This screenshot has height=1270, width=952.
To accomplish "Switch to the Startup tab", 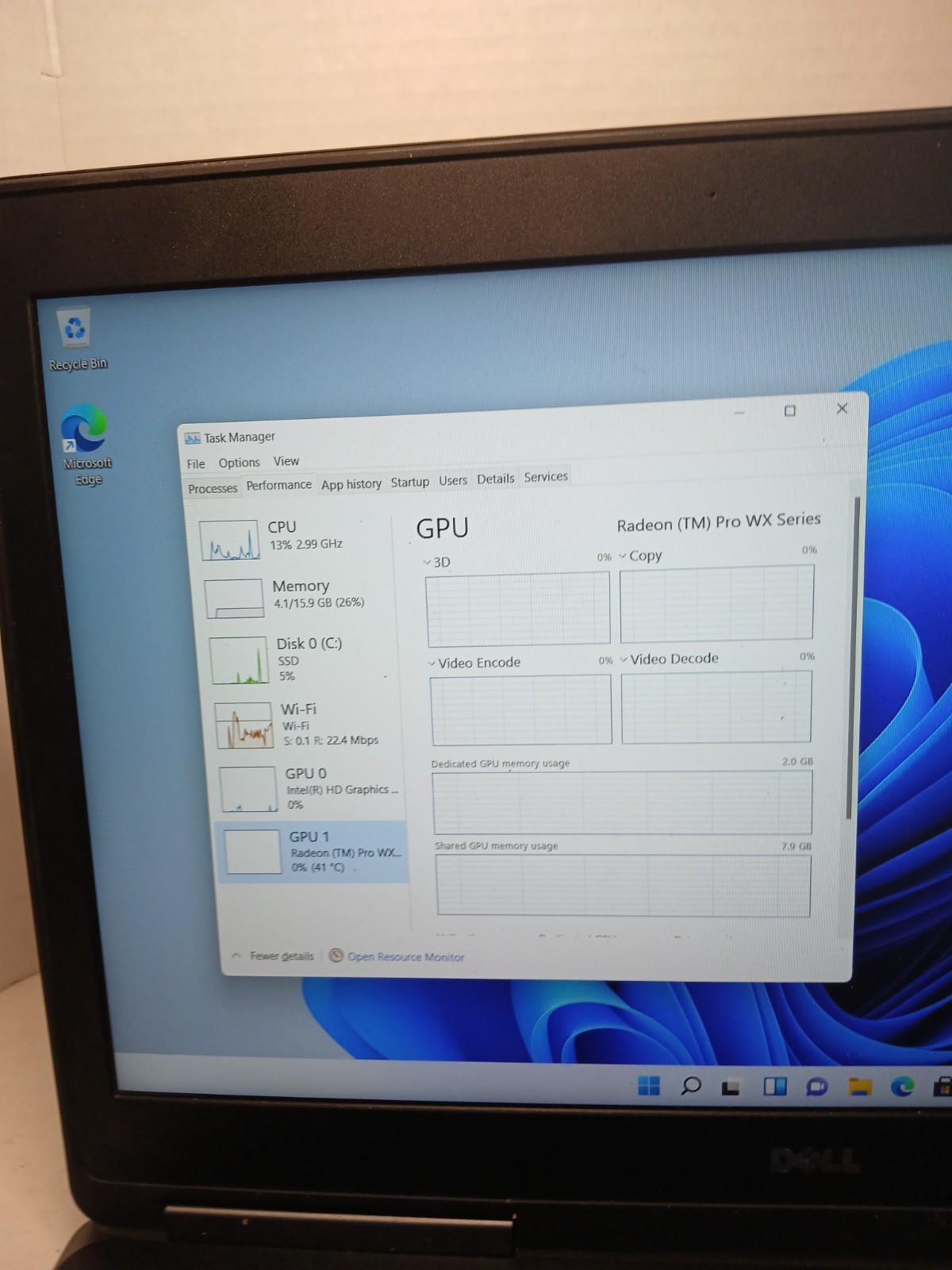I will point(409,482).
